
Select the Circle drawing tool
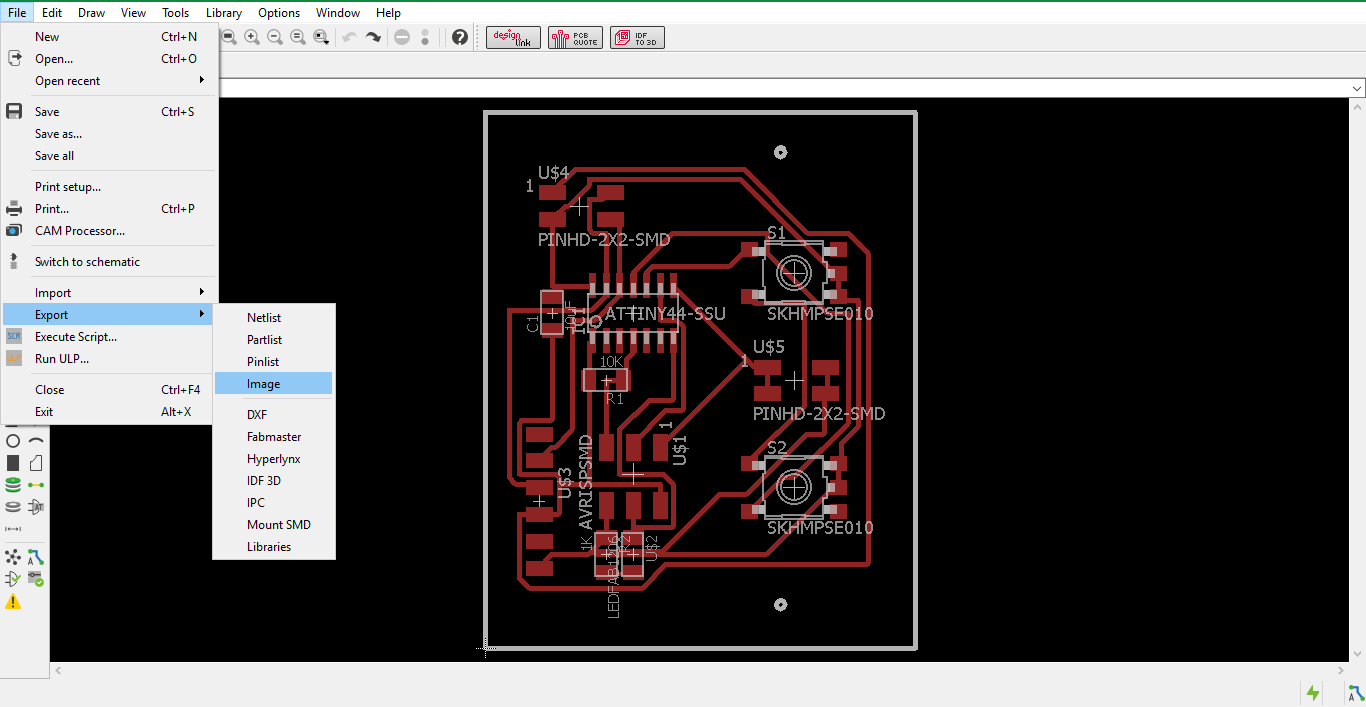13,441
